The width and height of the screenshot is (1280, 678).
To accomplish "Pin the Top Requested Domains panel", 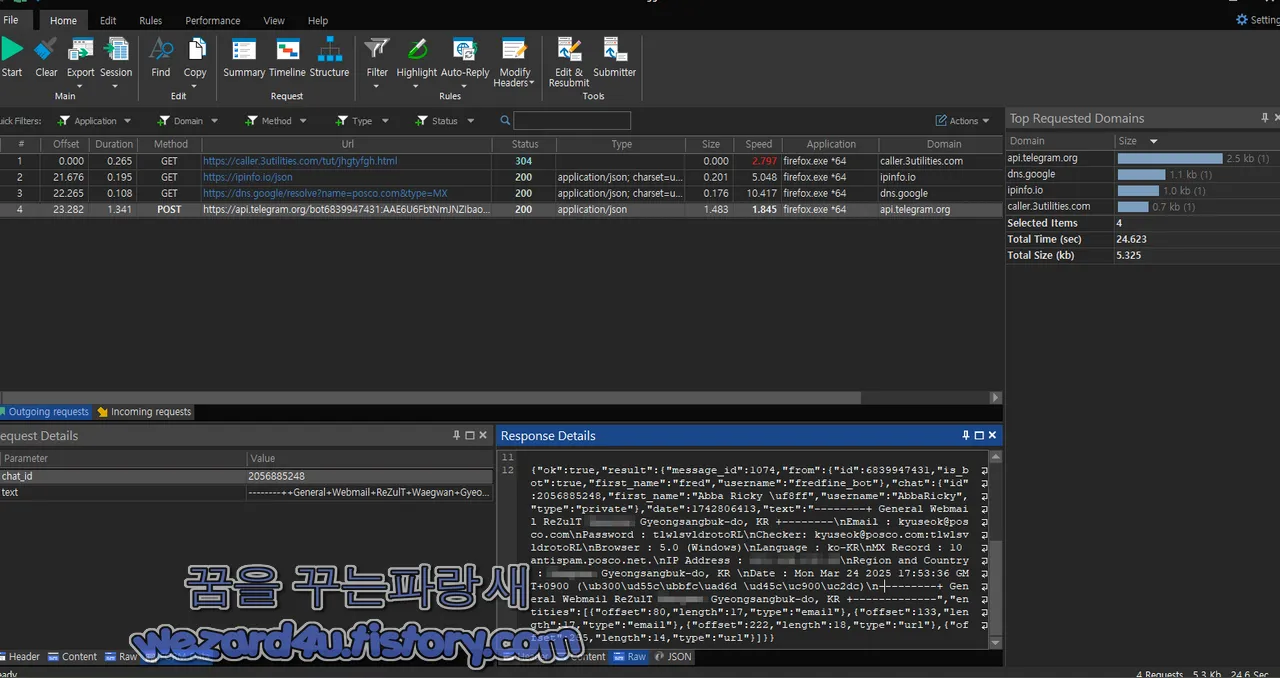I will click(1264, 118).
